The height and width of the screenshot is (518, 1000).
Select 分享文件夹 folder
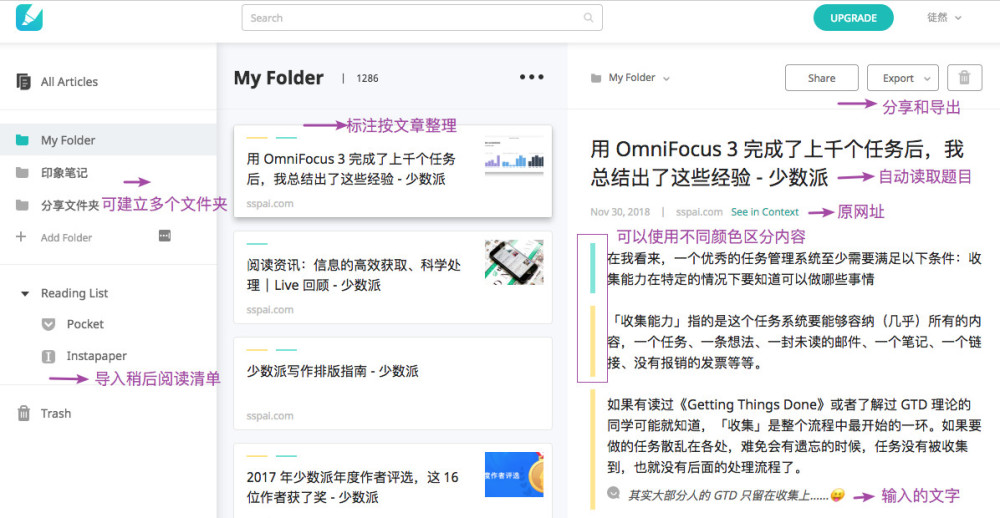point(70,205)
